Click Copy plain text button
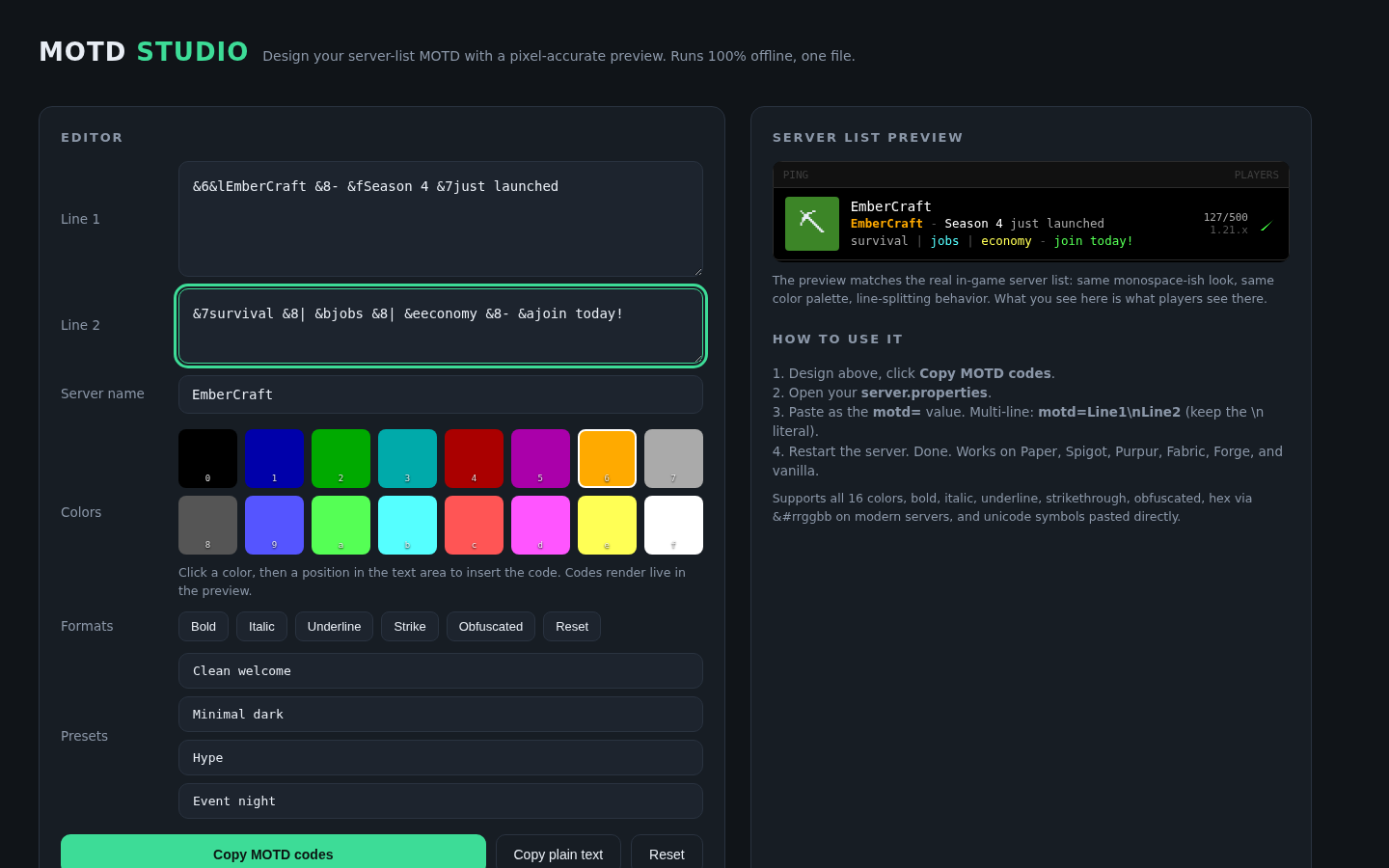 [558, 853]
